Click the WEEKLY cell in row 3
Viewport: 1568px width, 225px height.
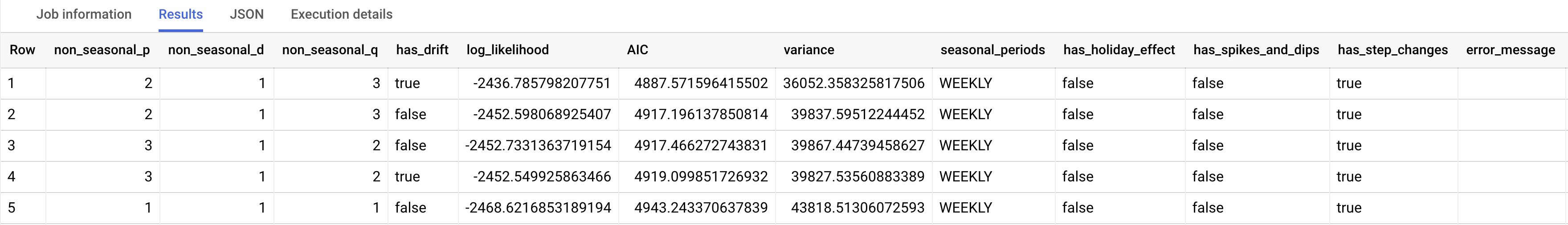tap(965, 146)
